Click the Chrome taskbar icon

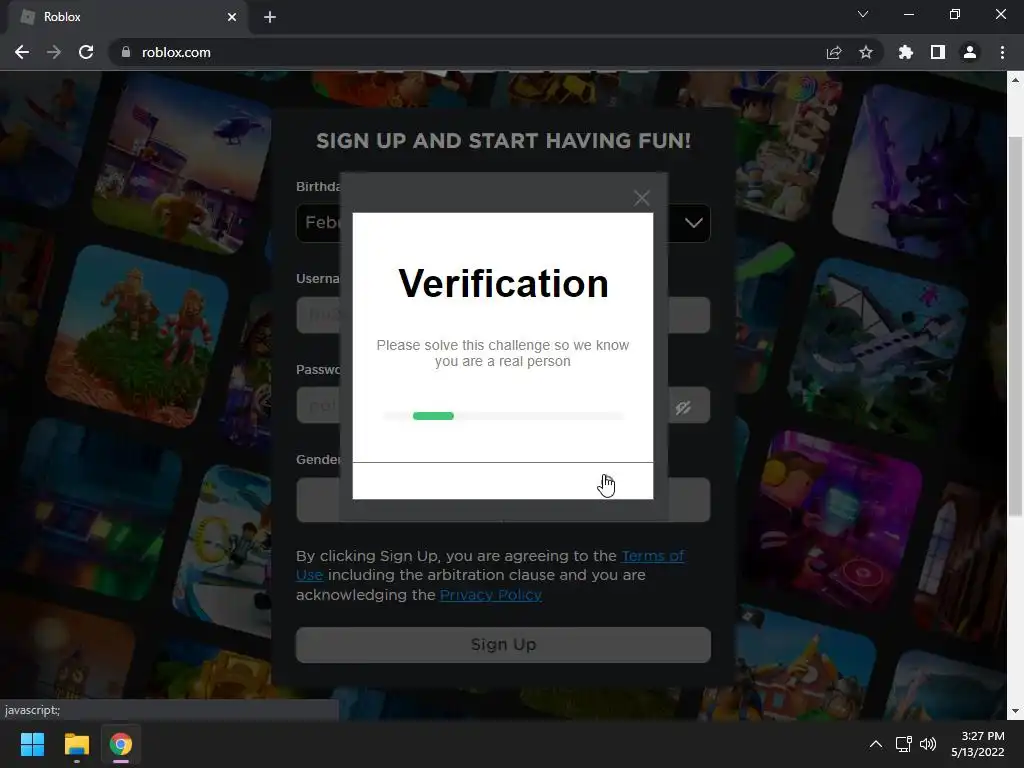pyautogui.click(x=121, y=744)
